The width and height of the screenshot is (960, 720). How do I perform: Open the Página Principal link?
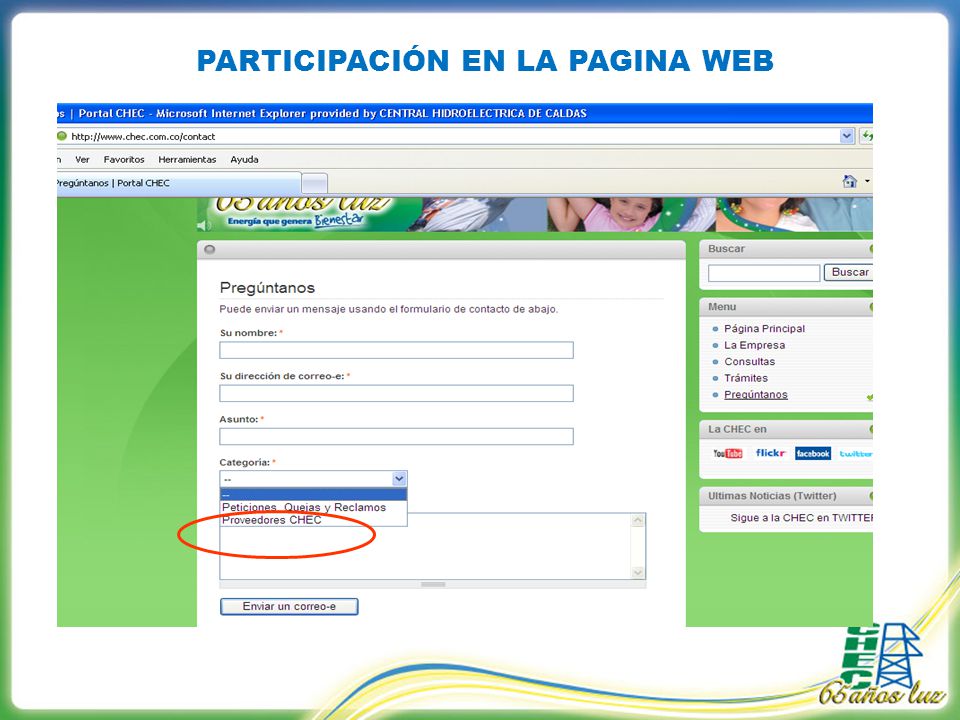764,329
